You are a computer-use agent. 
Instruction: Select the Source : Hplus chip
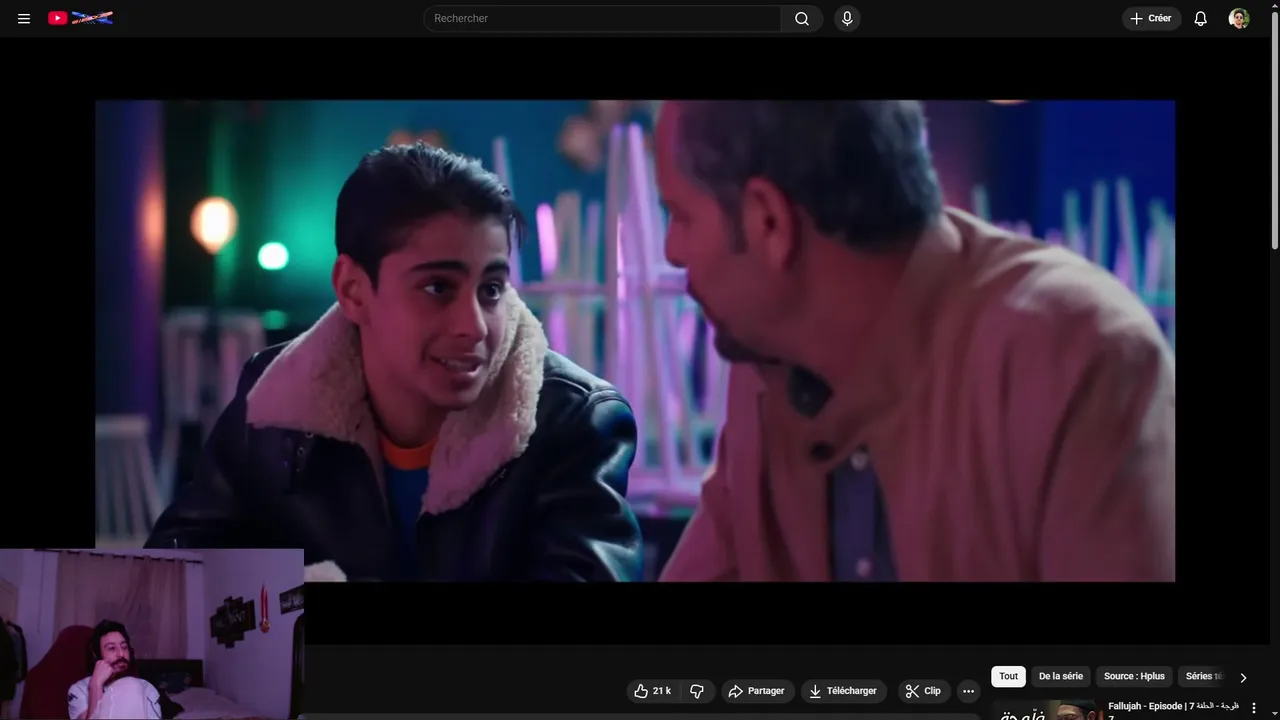pos(1134,676)
